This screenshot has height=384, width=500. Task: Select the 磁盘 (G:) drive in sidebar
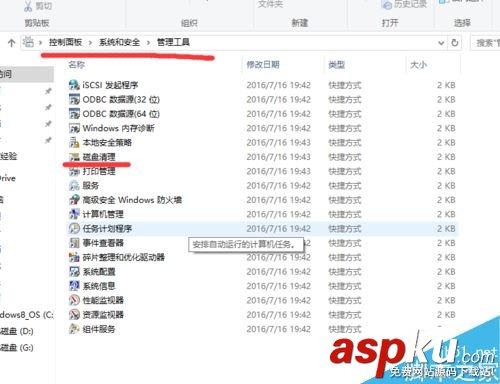tap(17, 348)
